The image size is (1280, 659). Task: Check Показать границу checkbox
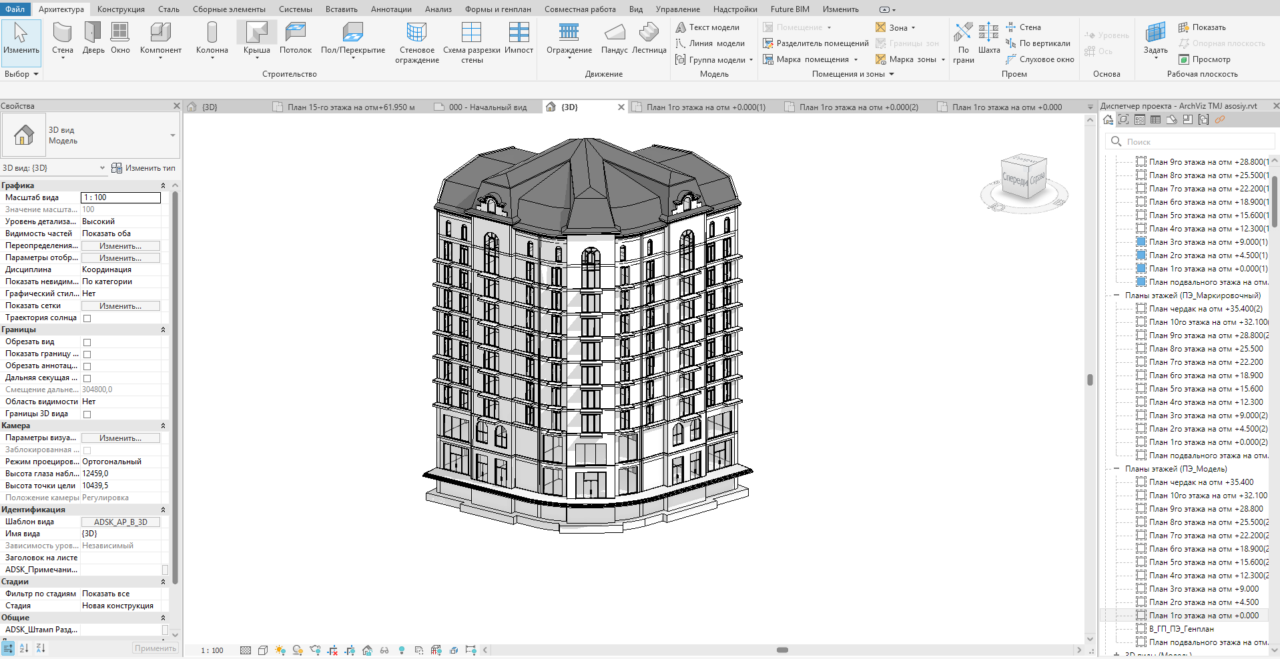pos(87,354)
